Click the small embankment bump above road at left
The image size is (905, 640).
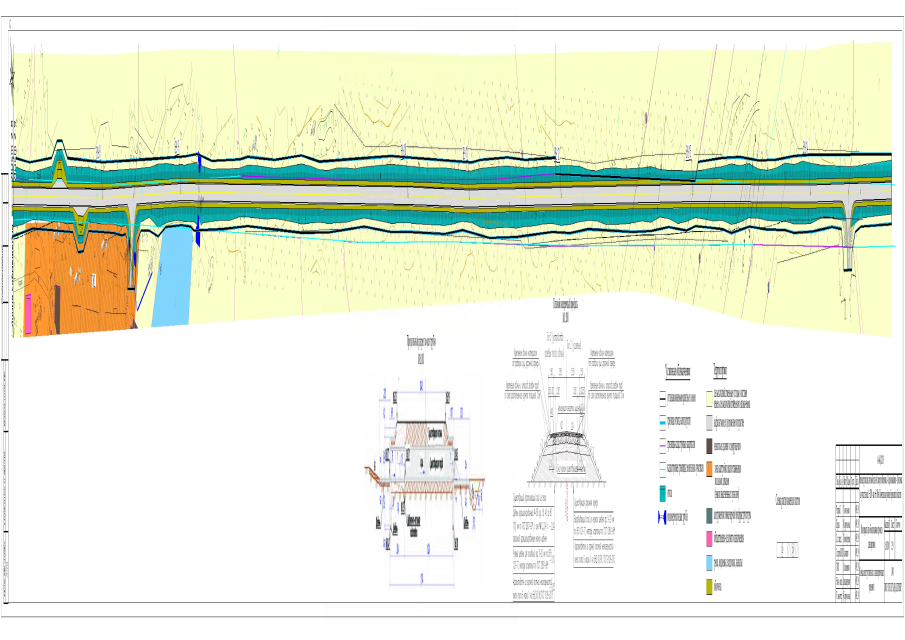point(60,162)
